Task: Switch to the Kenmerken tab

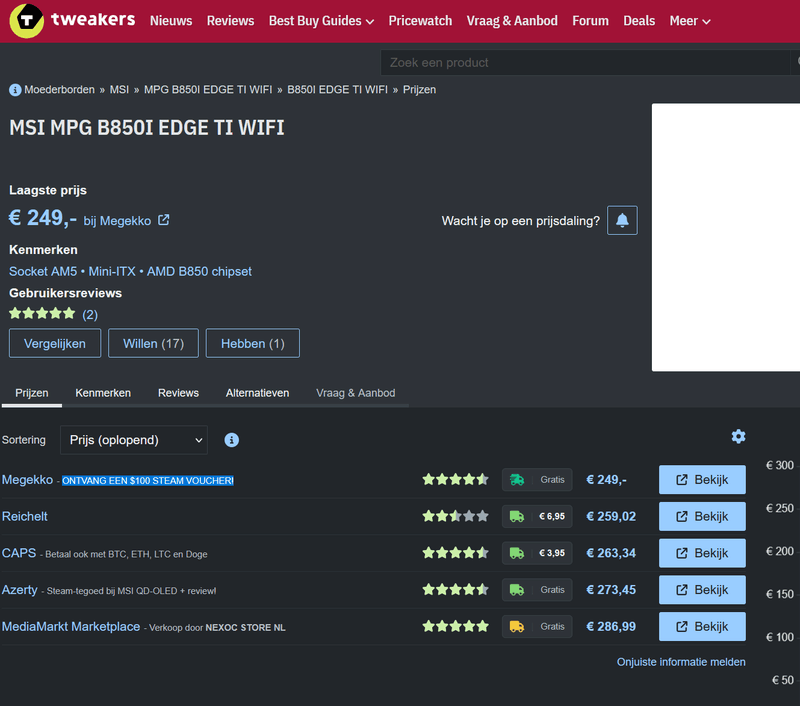Action: pyautogui.click(x=103, y=393)
